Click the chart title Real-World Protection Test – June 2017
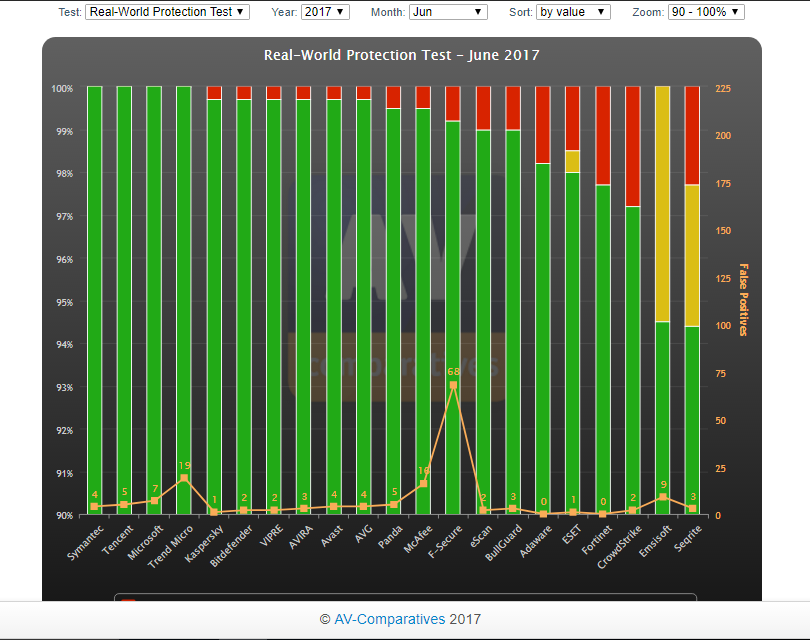Screen dimensions: 810x640 coord(401,55)
